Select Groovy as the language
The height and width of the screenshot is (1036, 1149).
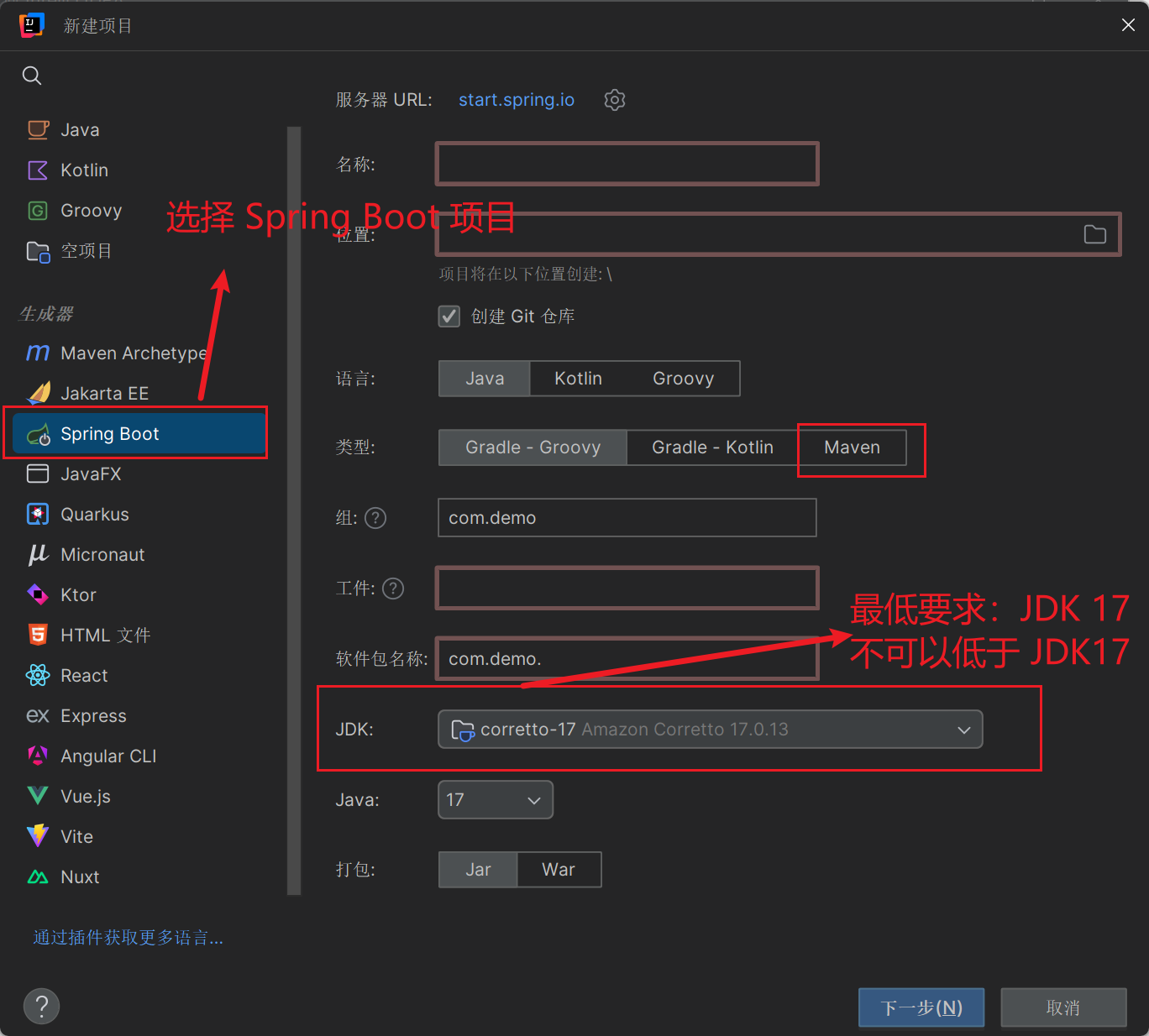pyautogui.click(x=683, y=379)
